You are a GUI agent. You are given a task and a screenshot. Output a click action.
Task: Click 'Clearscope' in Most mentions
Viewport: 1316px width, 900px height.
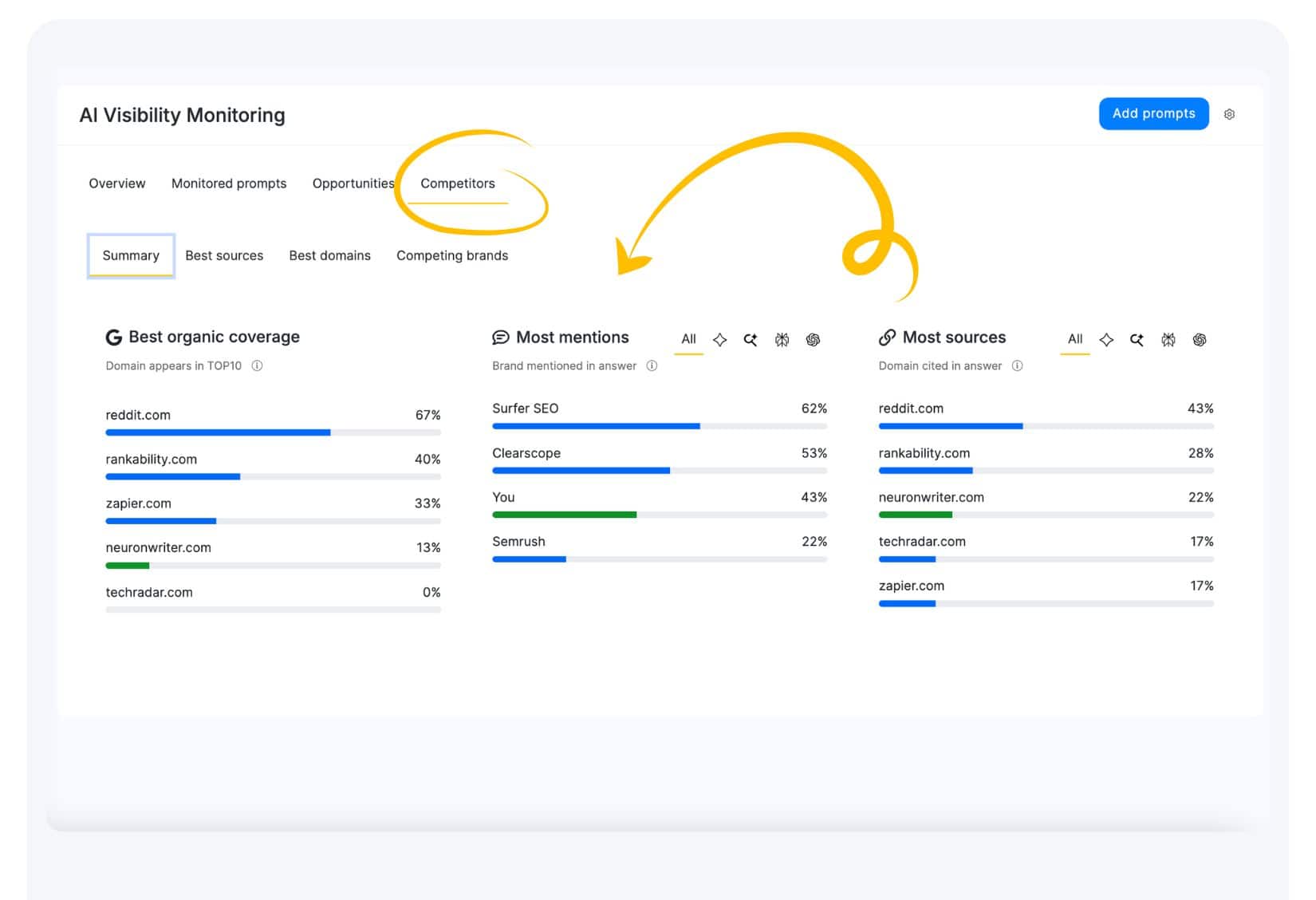[526, 453]
